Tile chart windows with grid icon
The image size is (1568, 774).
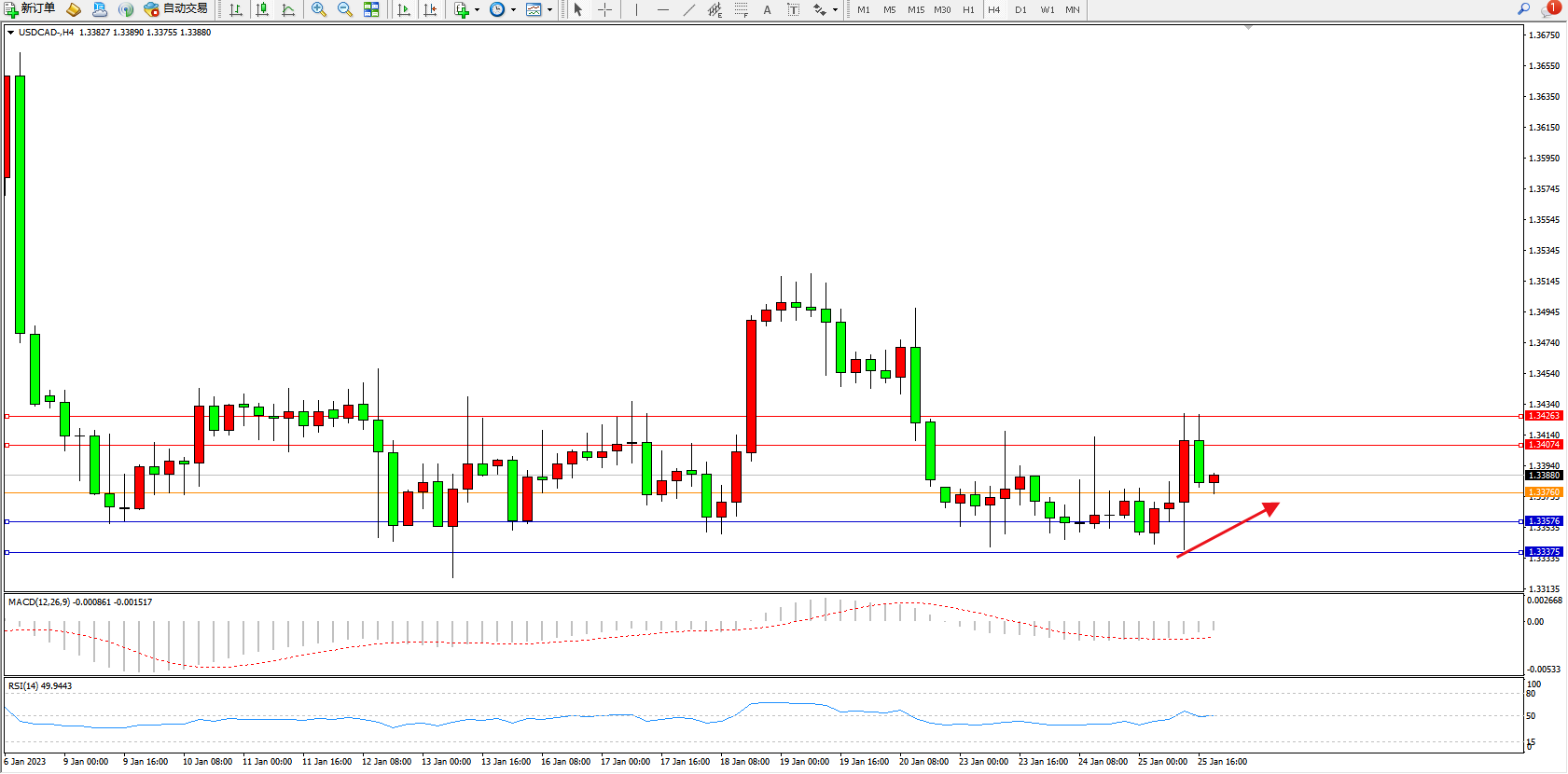click(x=371, y=9)
